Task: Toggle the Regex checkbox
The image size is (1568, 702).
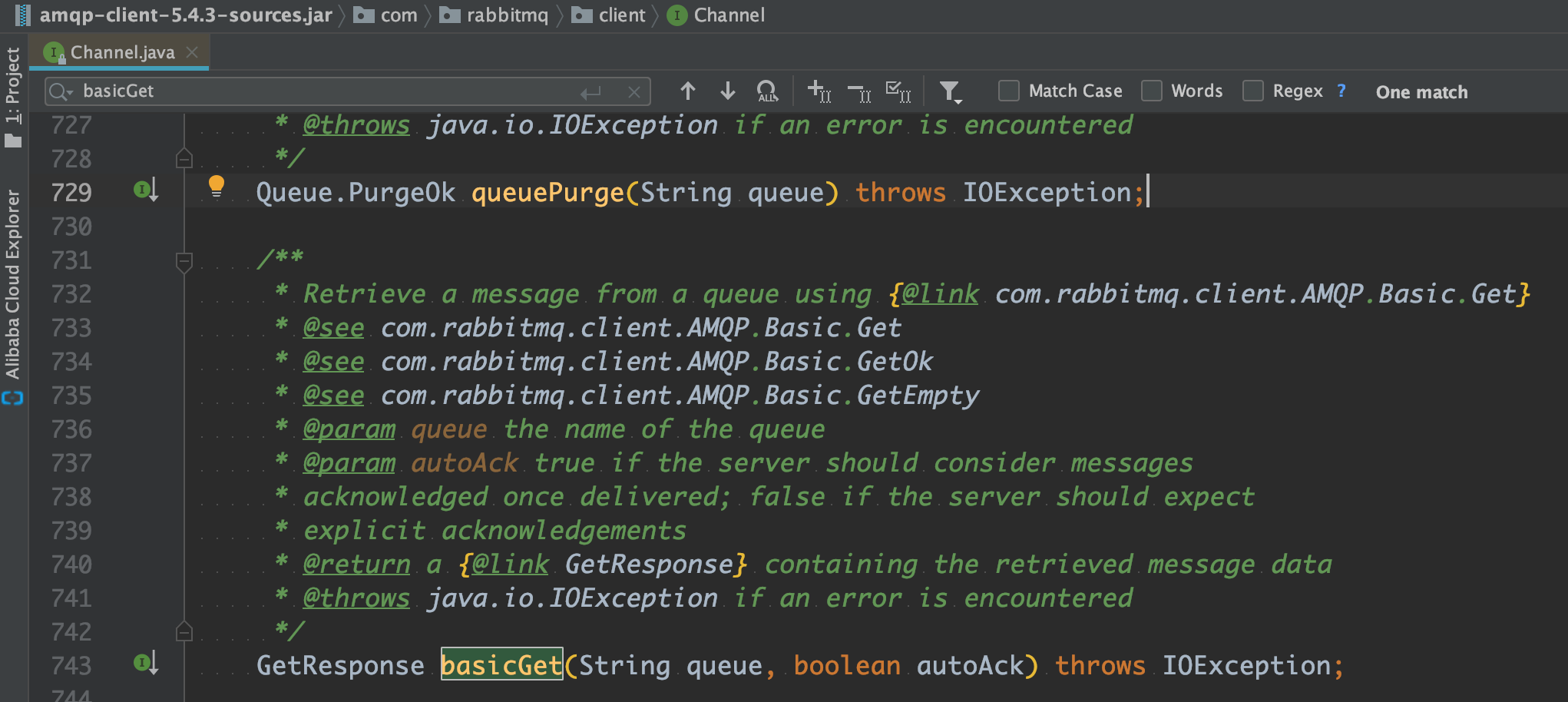Action: [1252, 91]
